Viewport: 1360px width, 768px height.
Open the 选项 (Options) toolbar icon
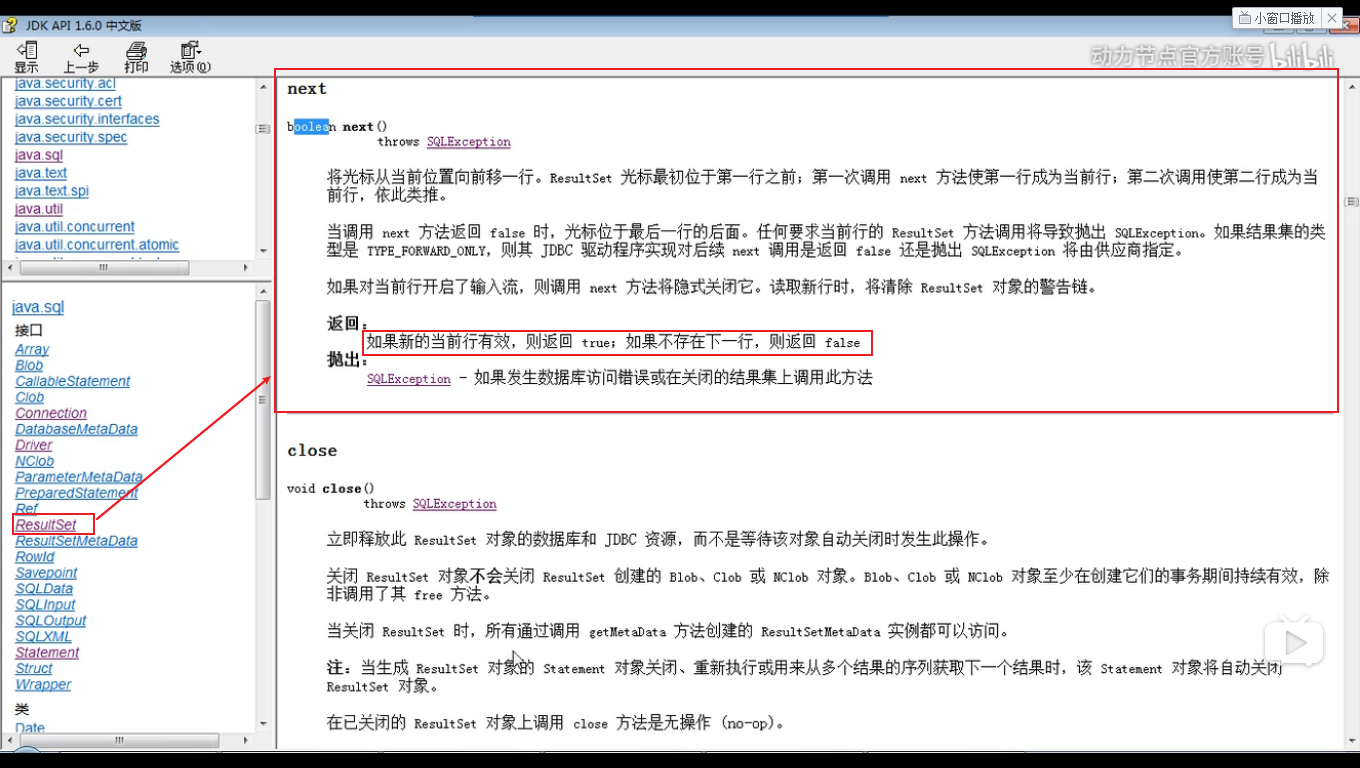pos(190,57)
